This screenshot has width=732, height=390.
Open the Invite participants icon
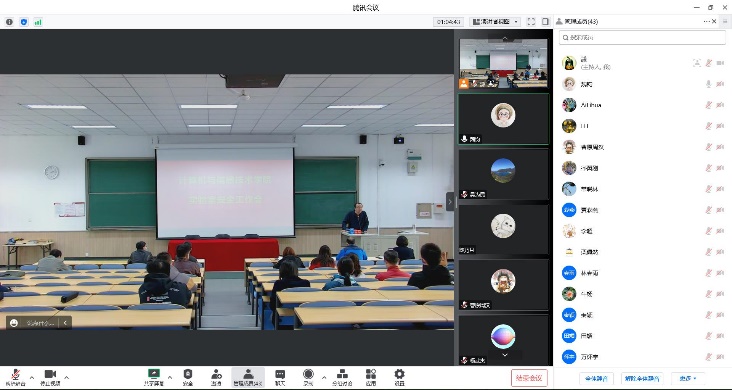pyautogui.click(x=216, y=376)
